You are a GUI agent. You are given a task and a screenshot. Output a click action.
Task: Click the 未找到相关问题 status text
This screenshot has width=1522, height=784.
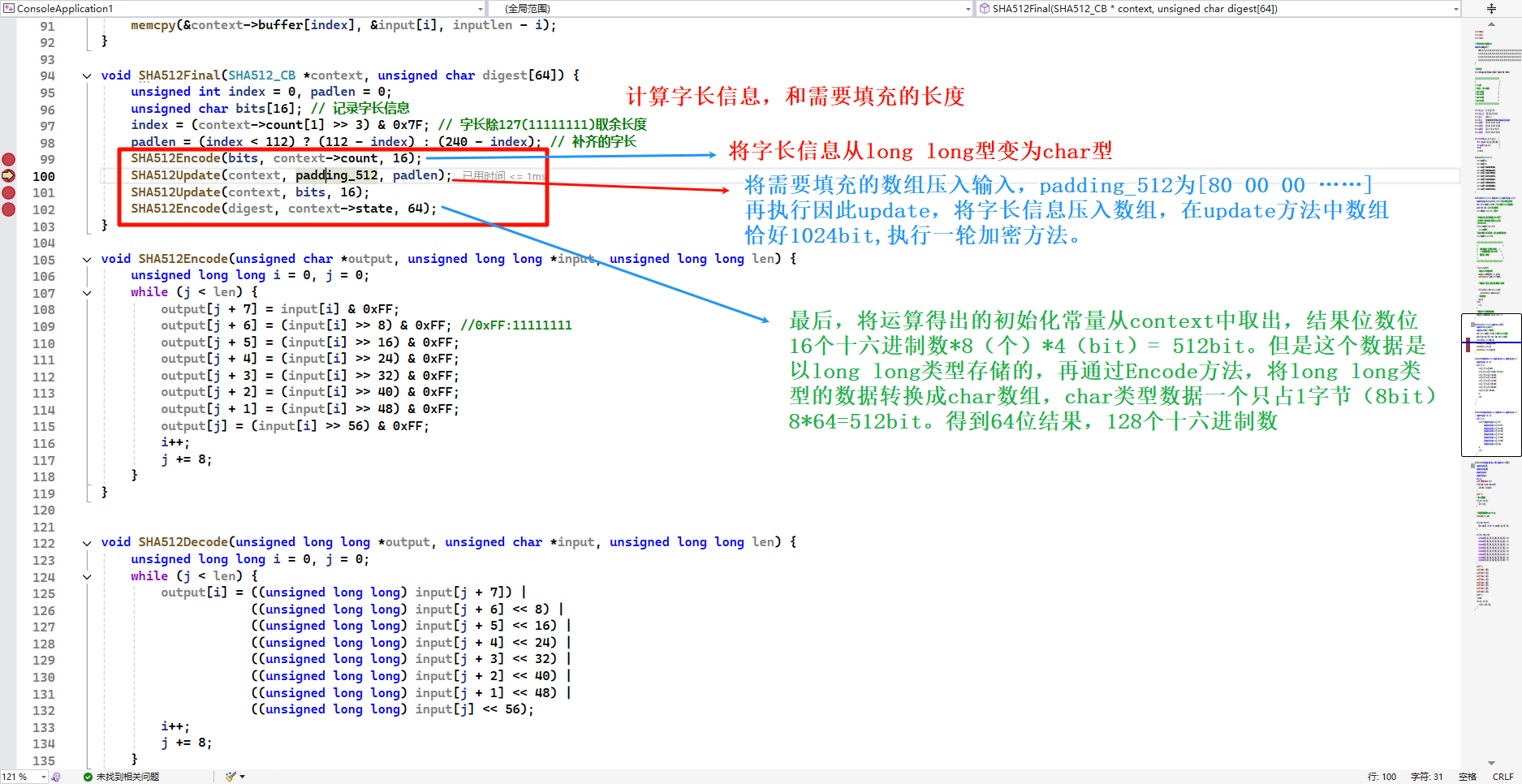[127, 777]
